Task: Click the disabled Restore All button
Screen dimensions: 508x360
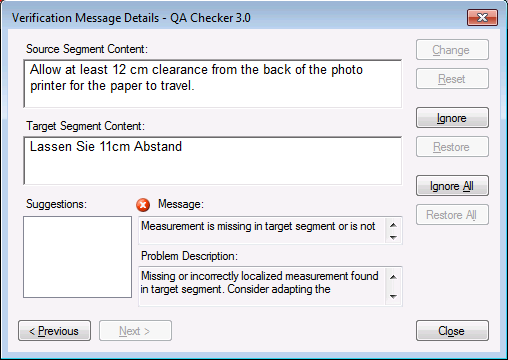Action: tap(452, 215)
